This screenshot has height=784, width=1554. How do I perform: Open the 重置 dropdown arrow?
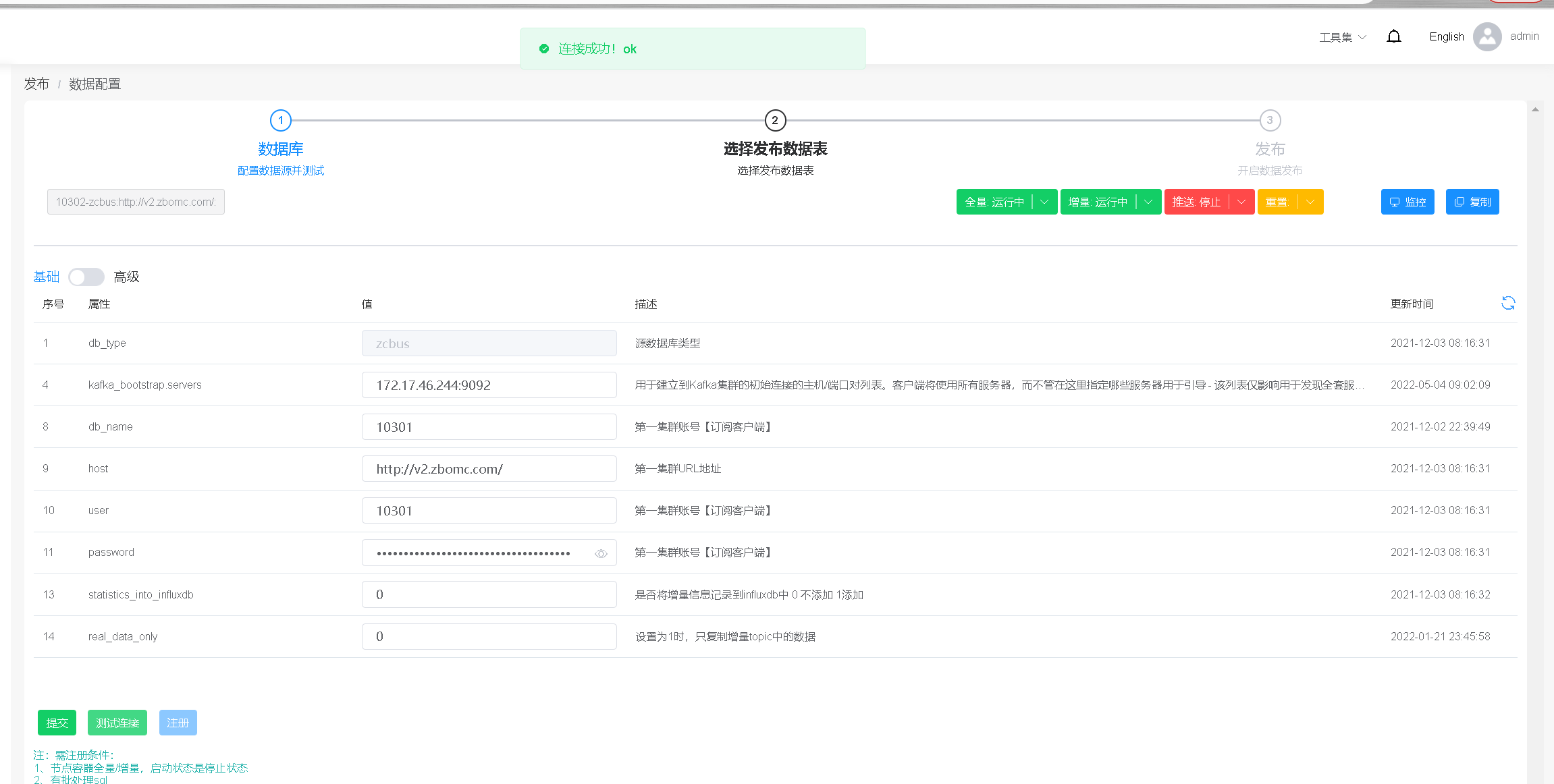click(1310, 202)
